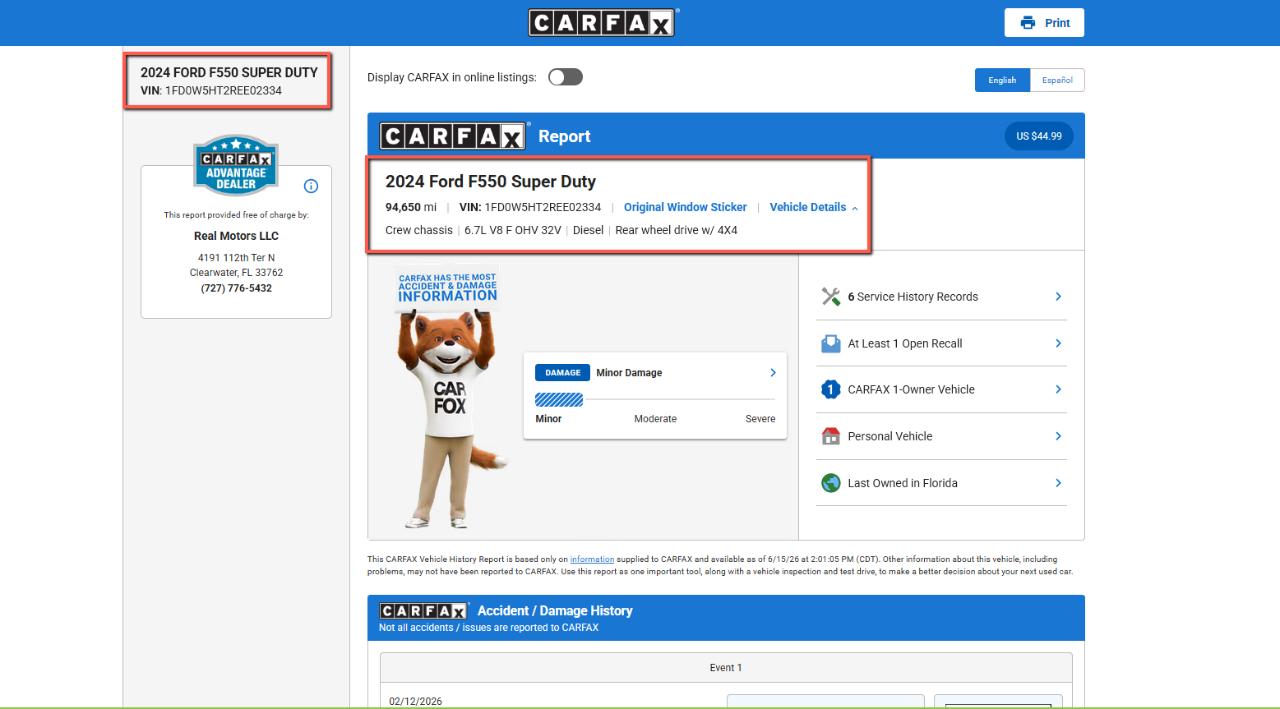Click the Print button label
The height and width of the screenshot is (709, 1280).
[x=1057, y=23]
